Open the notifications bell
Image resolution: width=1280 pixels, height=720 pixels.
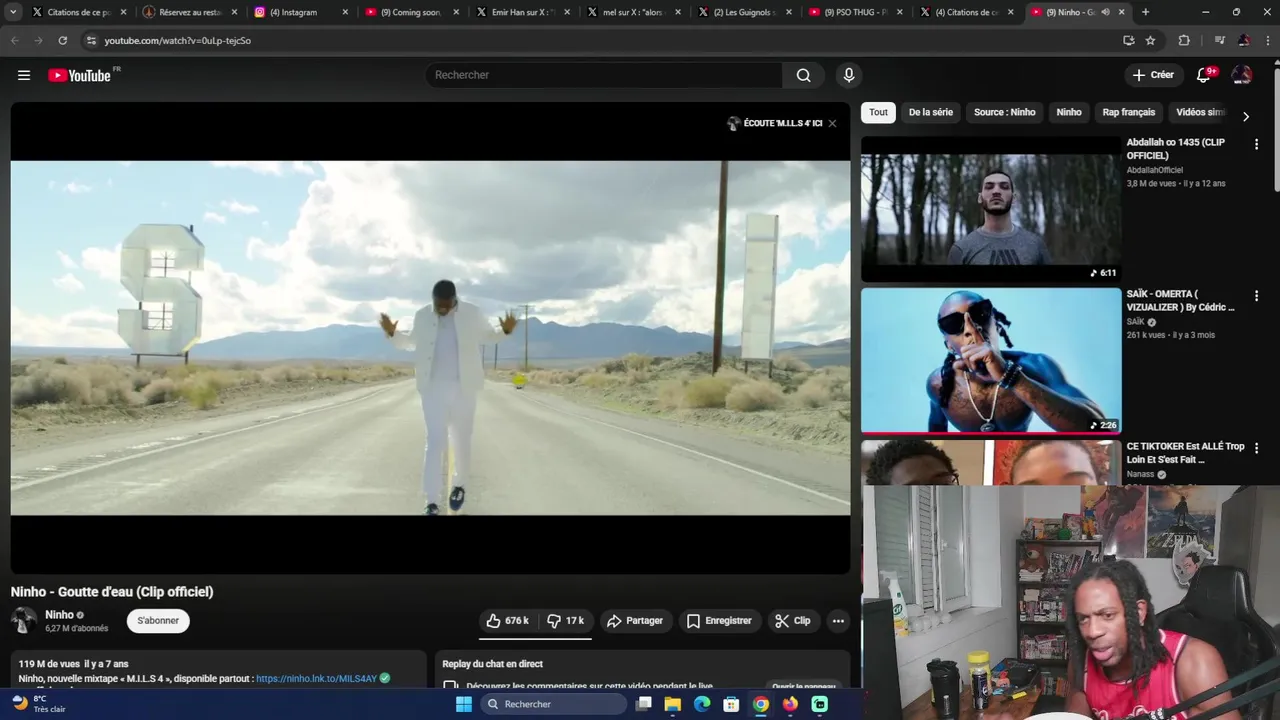pos(1204,75)
